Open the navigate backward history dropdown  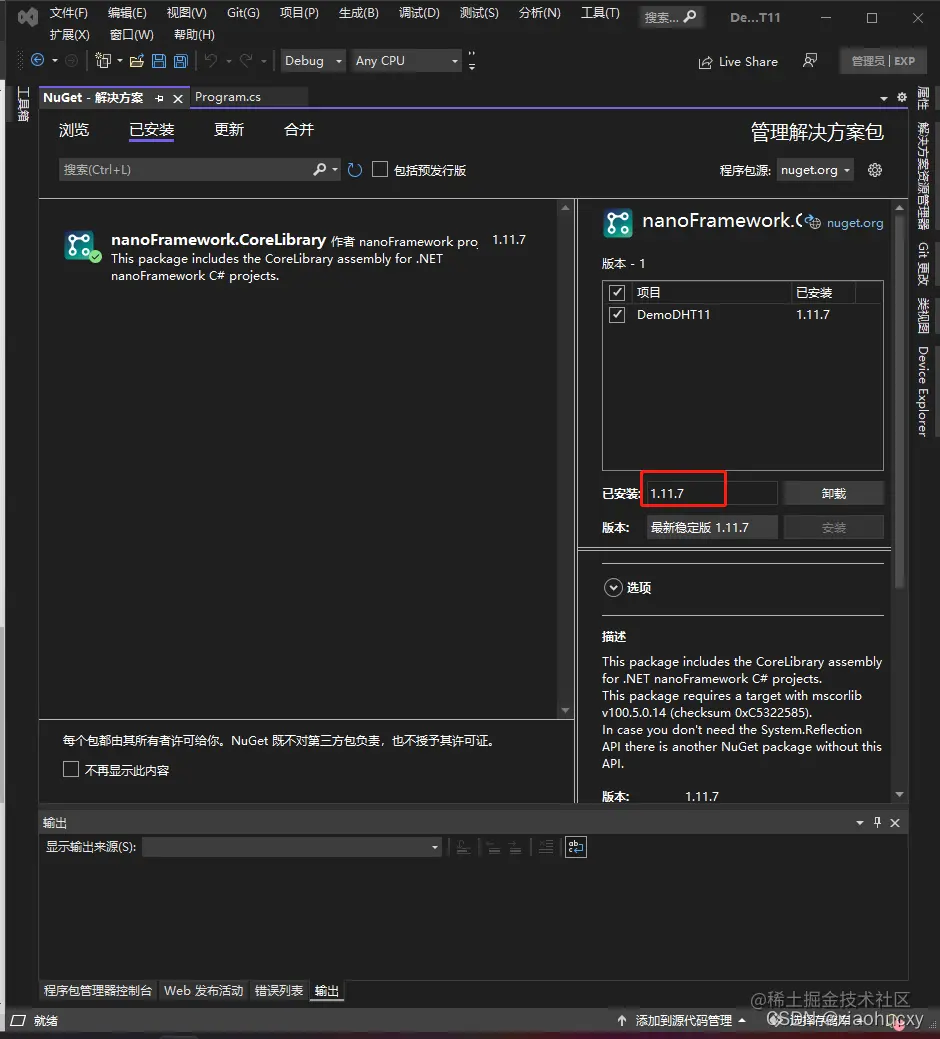(55, 61)
